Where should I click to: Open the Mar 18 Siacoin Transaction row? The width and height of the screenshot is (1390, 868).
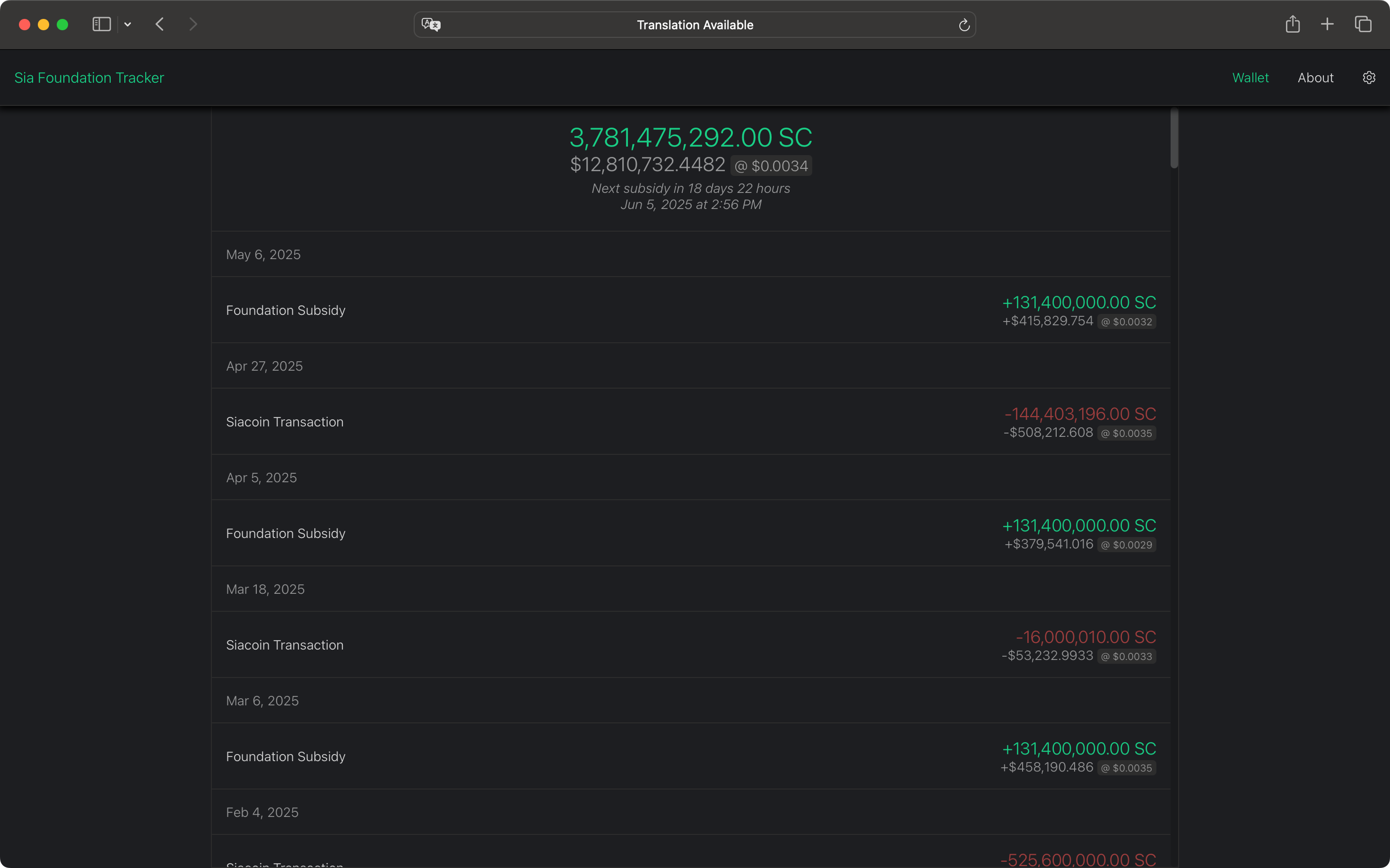pos(691,645)
